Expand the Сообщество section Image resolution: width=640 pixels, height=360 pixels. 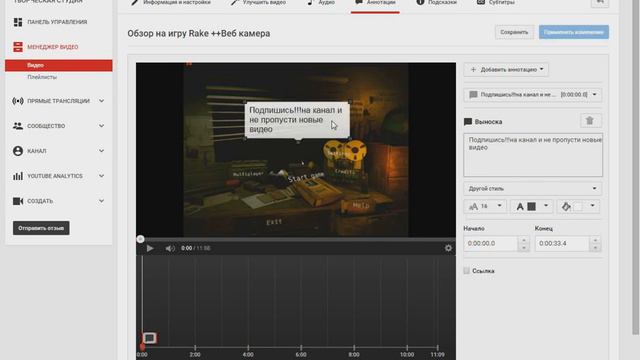pos(101,126)
